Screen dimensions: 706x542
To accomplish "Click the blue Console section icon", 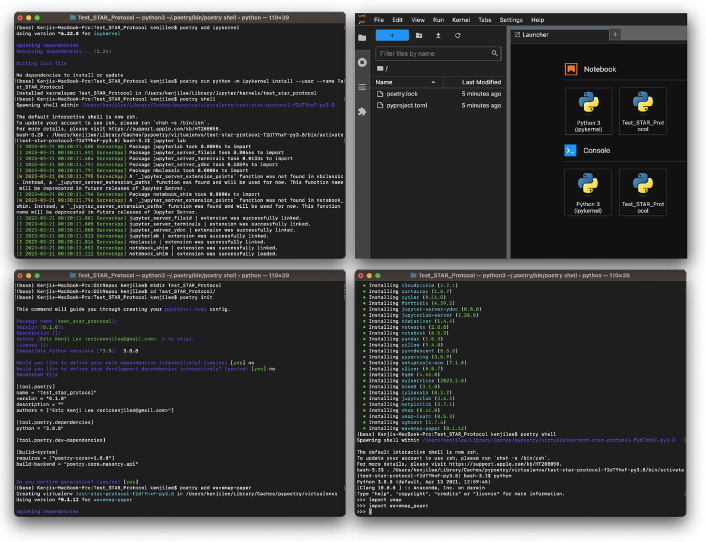I will [x=570, y=150].
